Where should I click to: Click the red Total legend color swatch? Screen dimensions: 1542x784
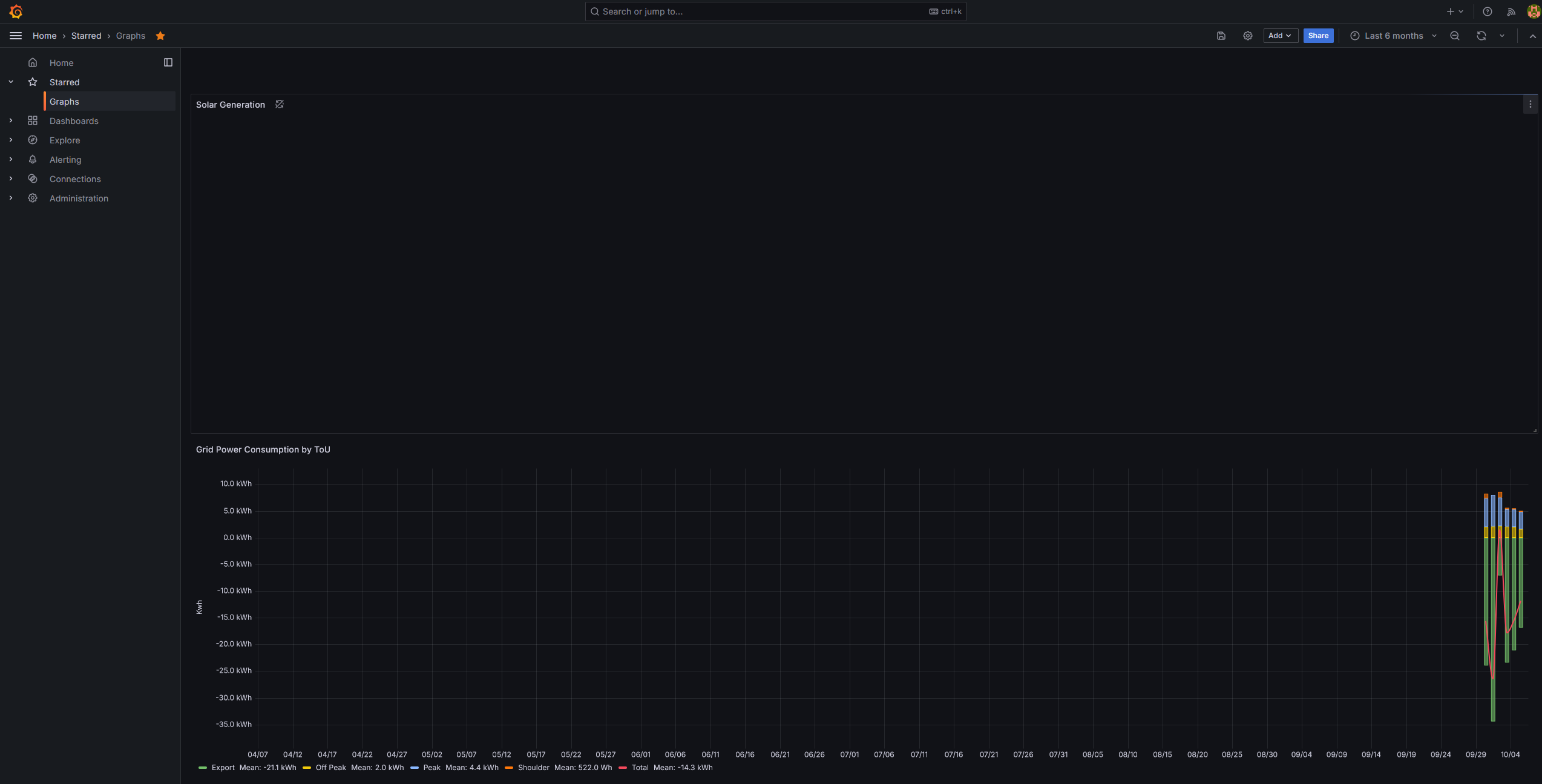(x=623, y=768)
